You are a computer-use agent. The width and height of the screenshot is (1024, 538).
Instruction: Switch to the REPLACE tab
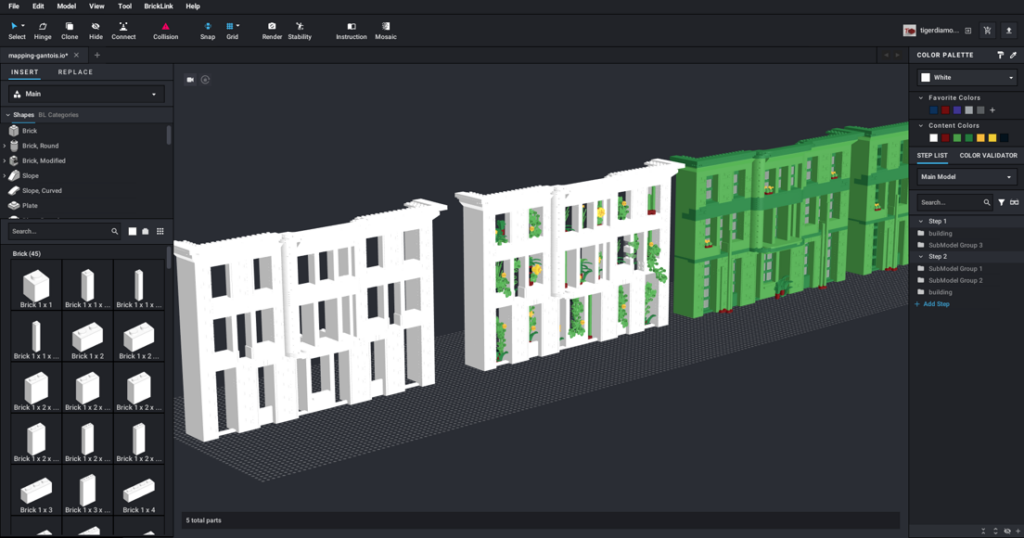[75, 72]
